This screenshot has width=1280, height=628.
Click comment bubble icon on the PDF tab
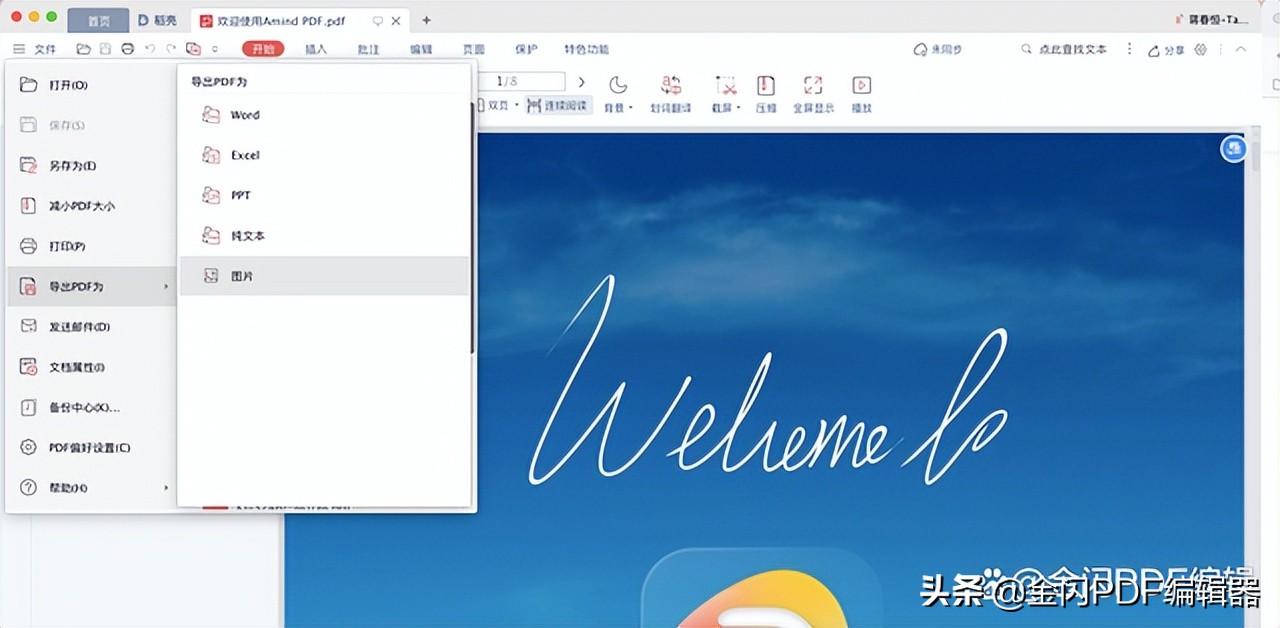(377, 20)
